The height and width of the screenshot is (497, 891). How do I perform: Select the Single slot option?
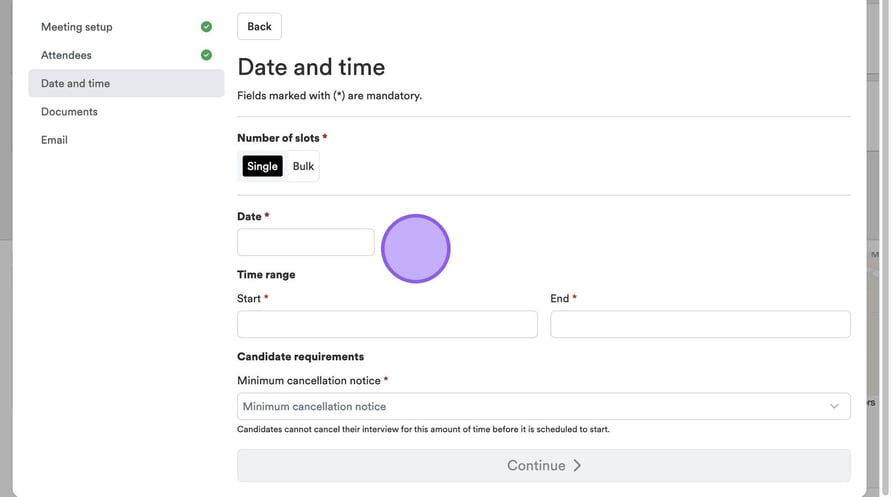pos(262,166)
